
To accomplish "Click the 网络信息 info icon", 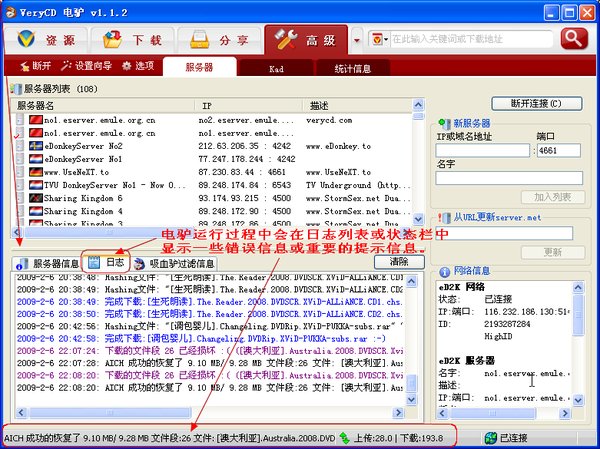I will click(x=444, y=272).
